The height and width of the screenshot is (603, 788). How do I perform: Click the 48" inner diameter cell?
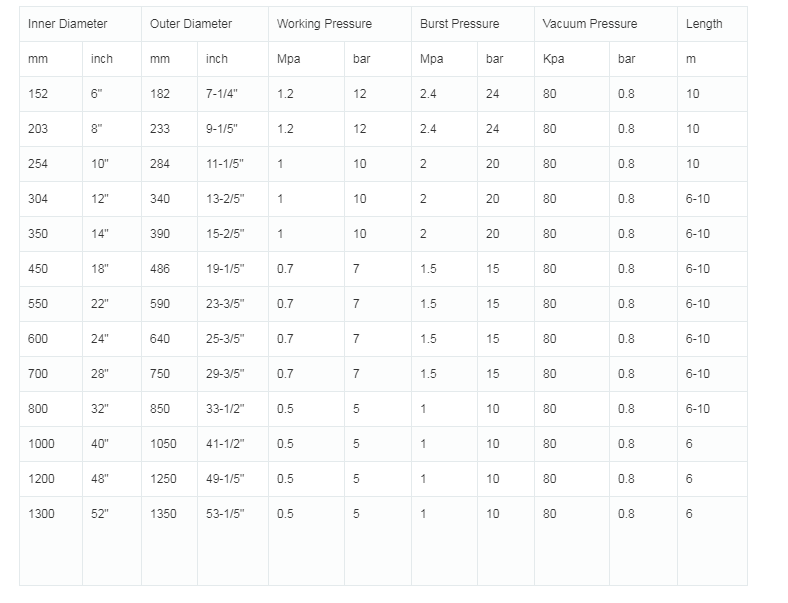click(x=99, y=479)
